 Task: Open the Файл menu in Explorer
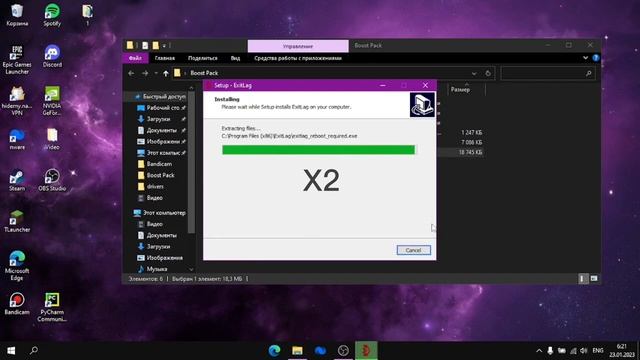coord(136,58)
